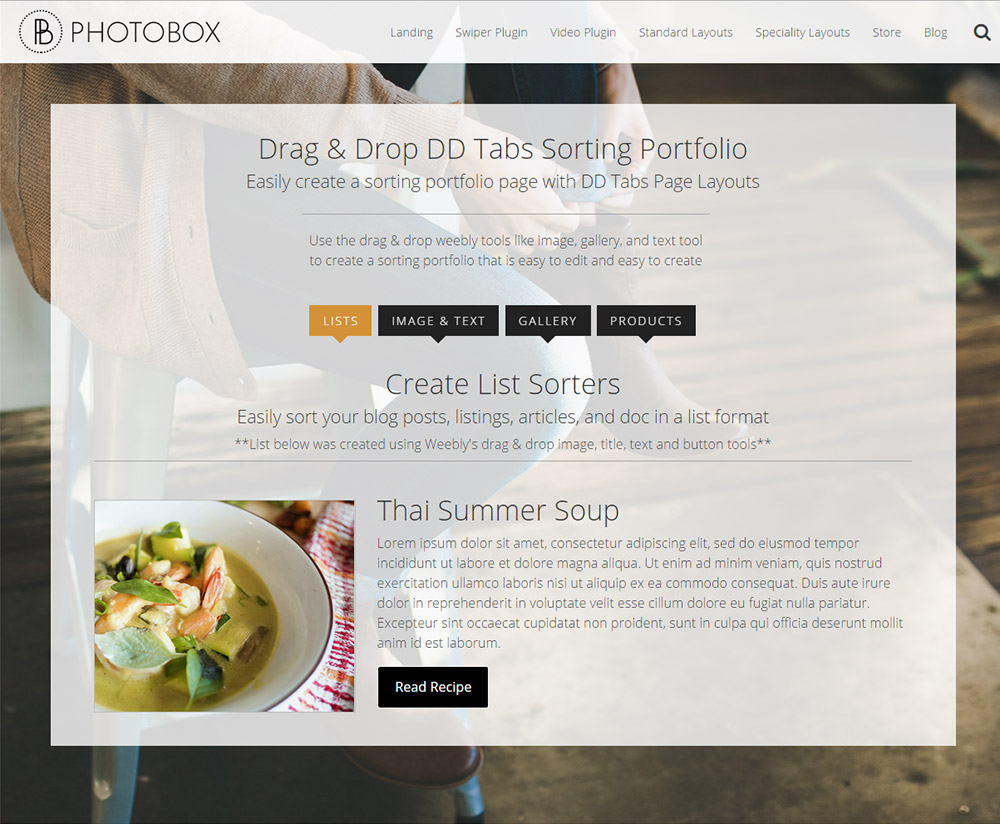Screen dimensions: 1000x824
Task: Click the Drag & Drop DD Tabs heading
Action: point(503,149)
